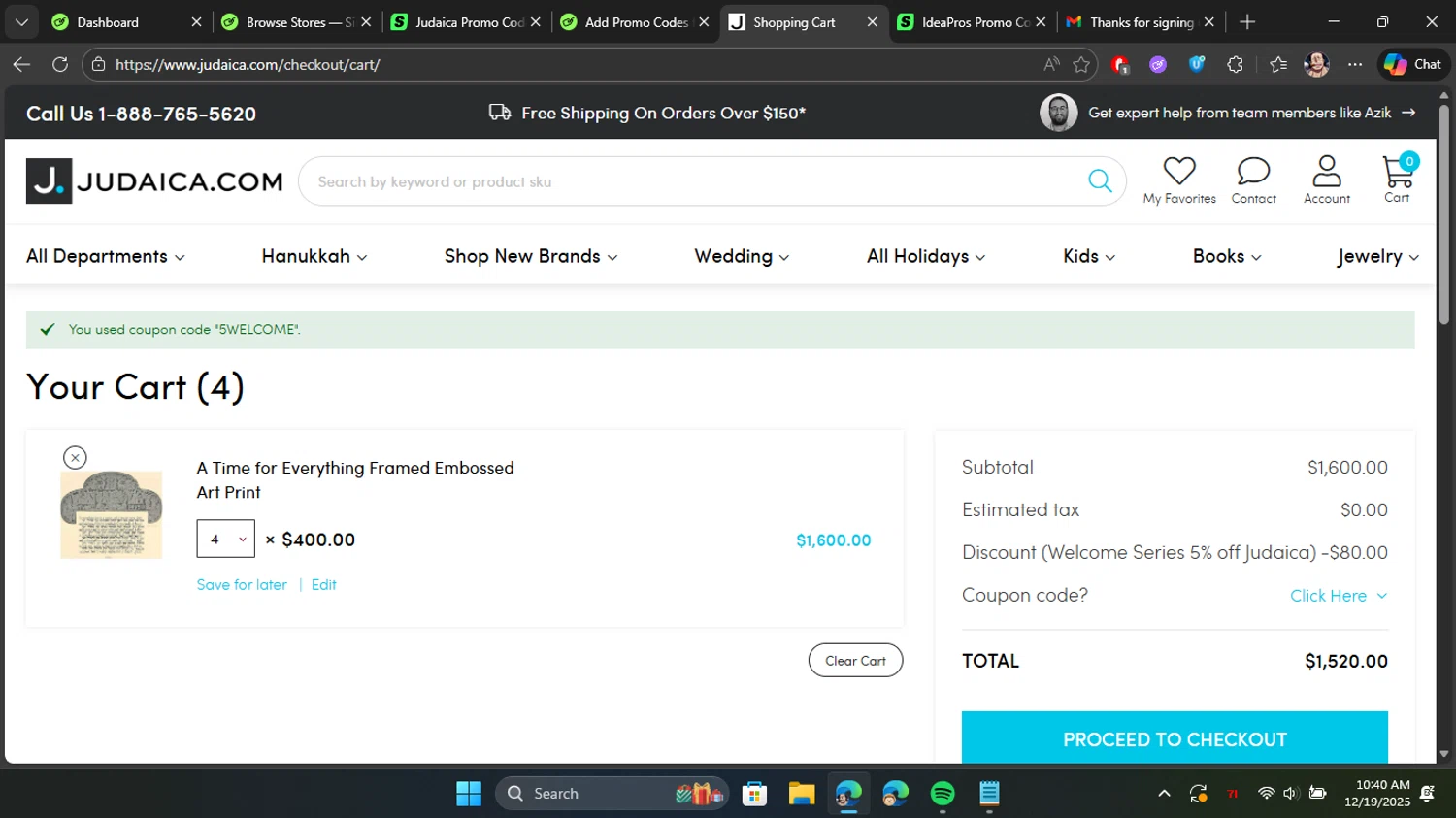Screen dimensions: 1456x818
Task: Toggle Read aloud icon in address bar
Action: coord(1051,64)
